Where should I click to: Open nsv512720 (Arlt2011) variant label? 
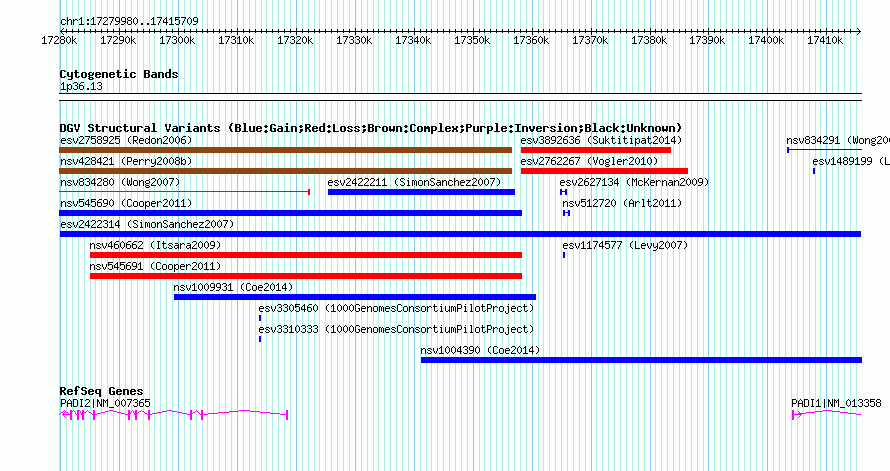622,203
